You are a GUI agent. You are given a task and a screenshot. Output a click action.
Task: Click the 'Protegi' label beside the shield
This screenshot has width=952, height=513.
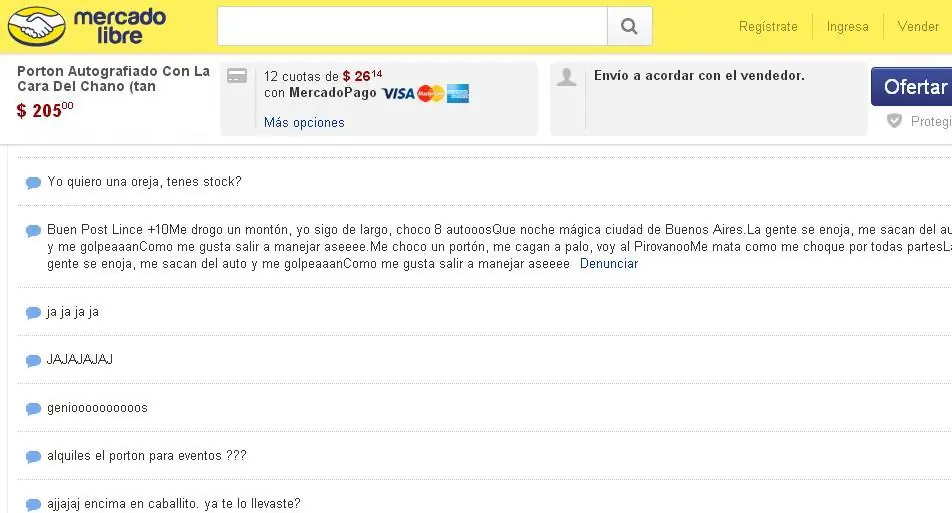[931, 121]
